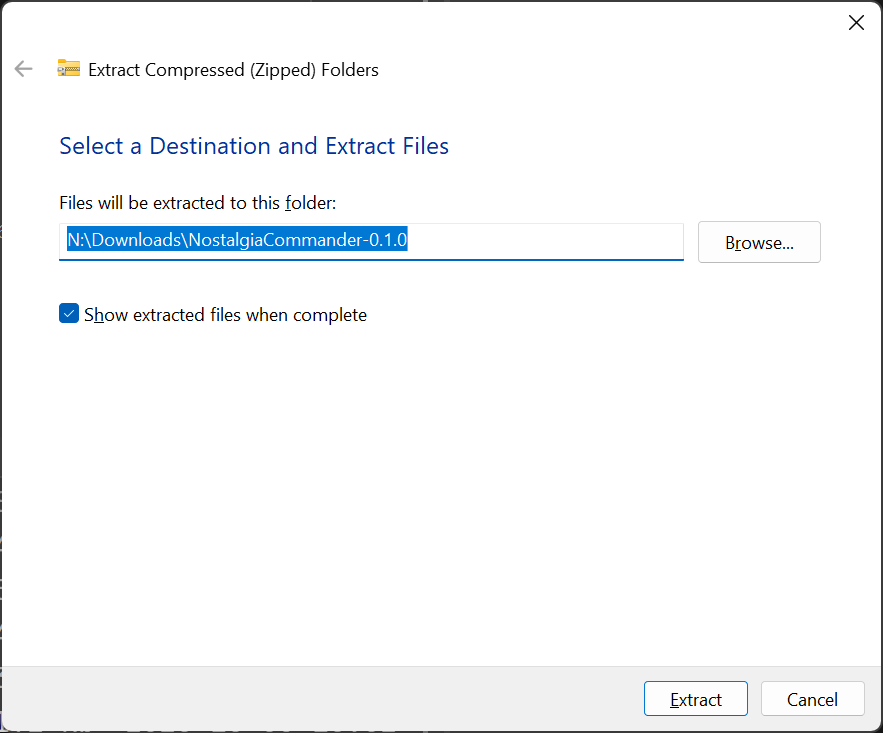Cancel the extraction dialog
Image resolution: width=883 pixels, height=733 pixels.
click(812, 699)
